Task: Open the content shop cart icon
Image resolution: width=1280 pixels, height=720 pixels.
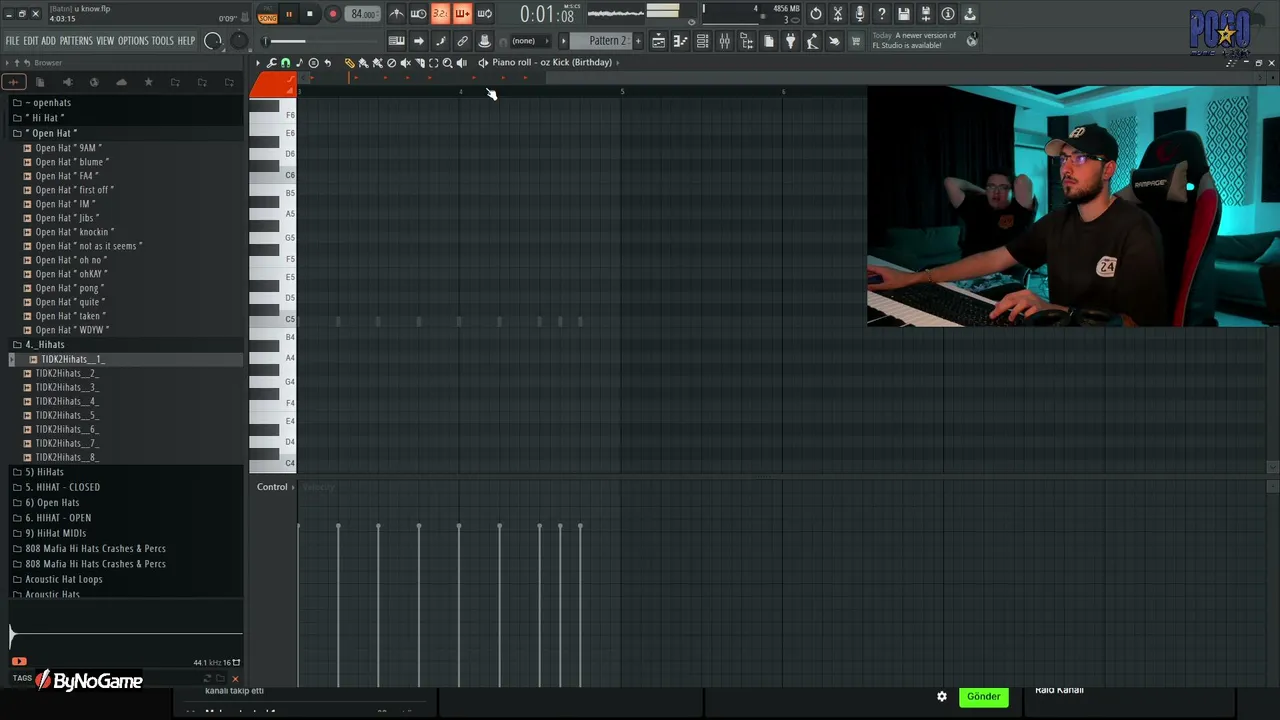Action: 856,41
